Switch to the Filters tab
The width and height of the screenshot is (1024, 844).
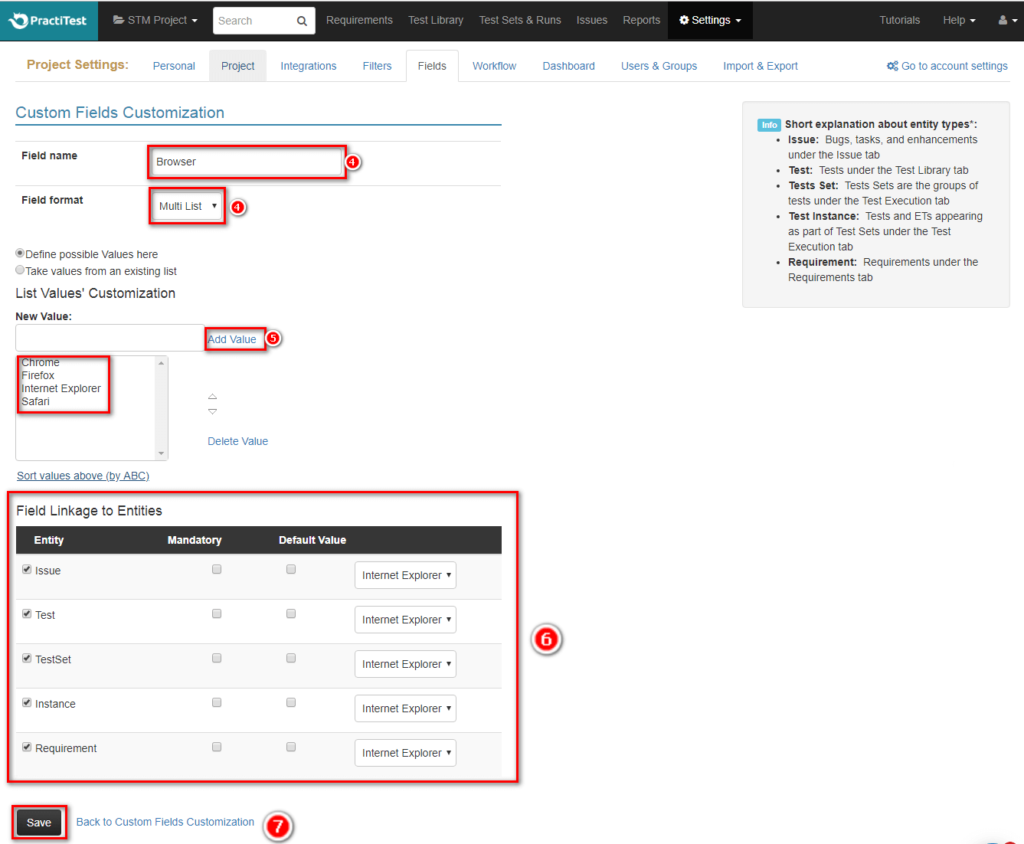[377, 66]
